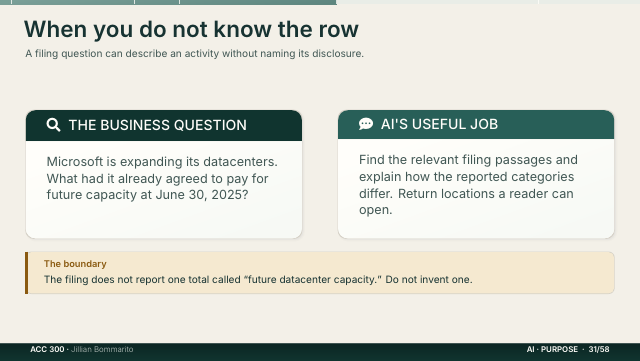This screenshot has height=361, width=640.
Task: Select the paragraph "Find the relevant filing passages"
Action: 468,185
